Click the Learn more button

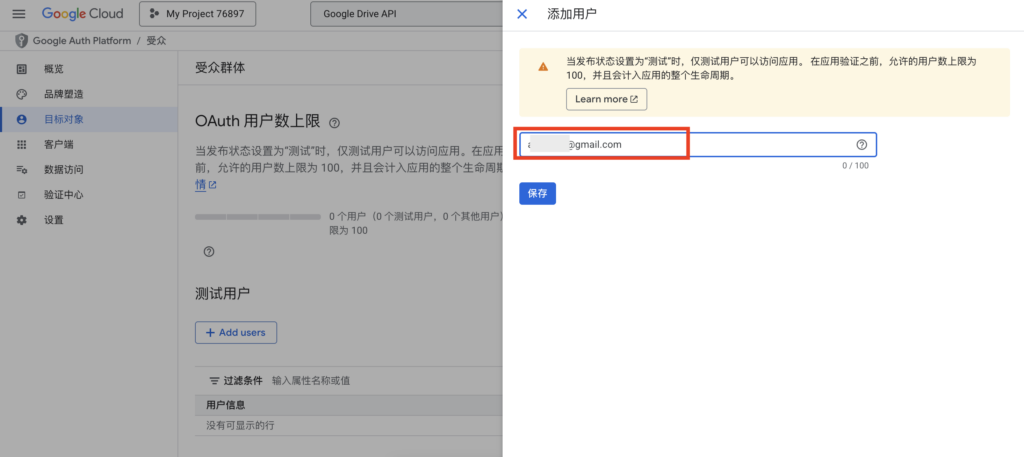(606, 99)
